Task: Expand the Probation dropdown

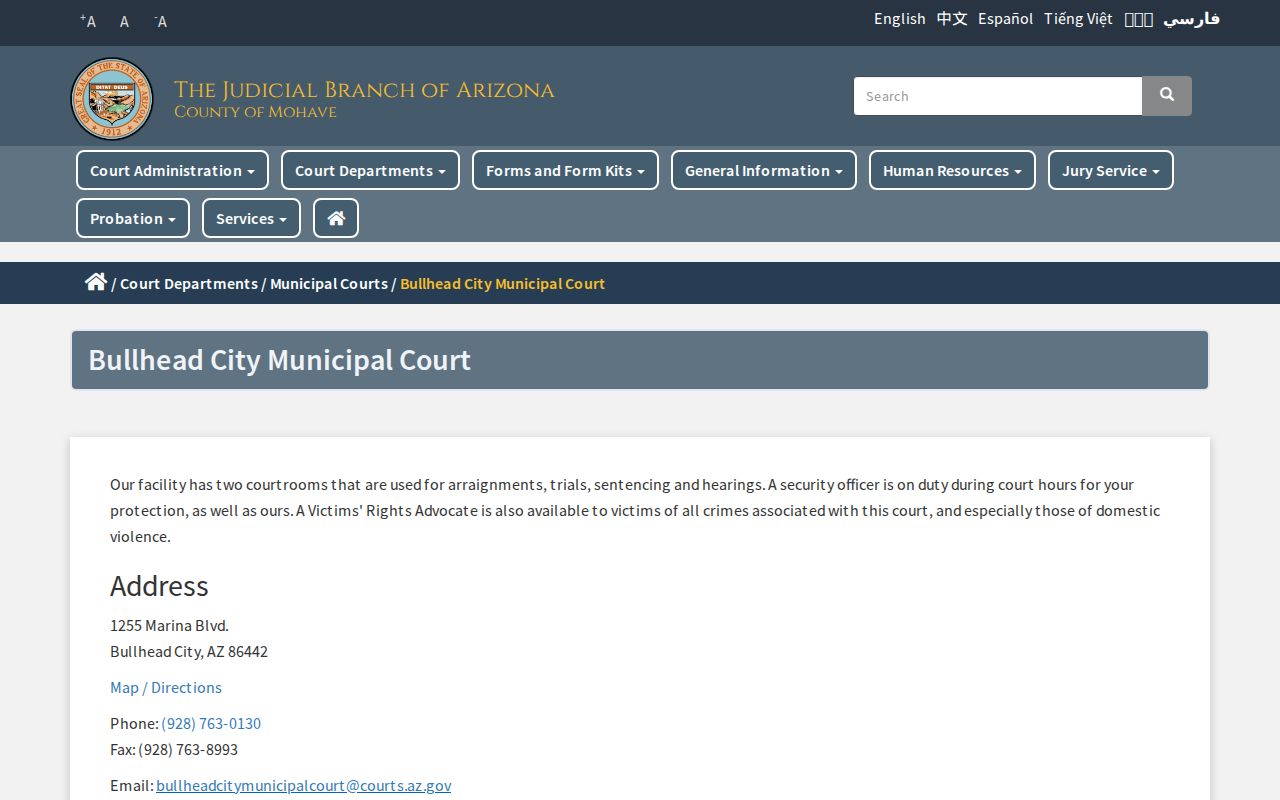Action: 133,218
